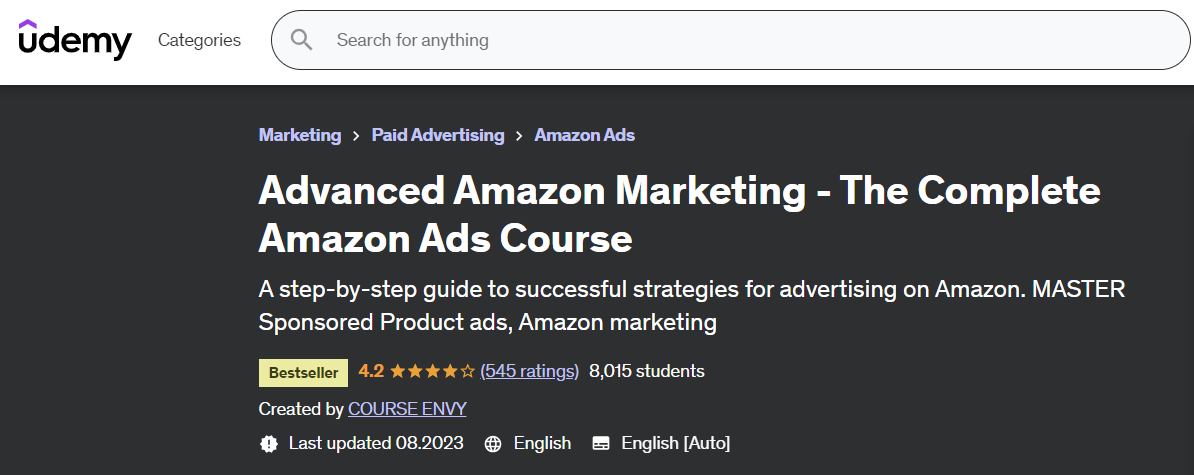Click the Bestseller badge
The height and width of the screenshot is (475, 1194).
coord(304,373)
